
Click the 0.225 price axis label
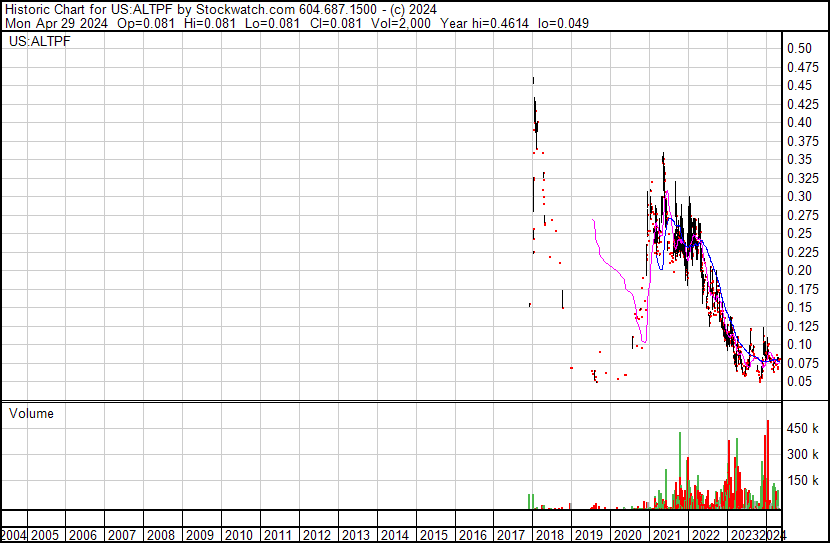(x=803, y=252)
